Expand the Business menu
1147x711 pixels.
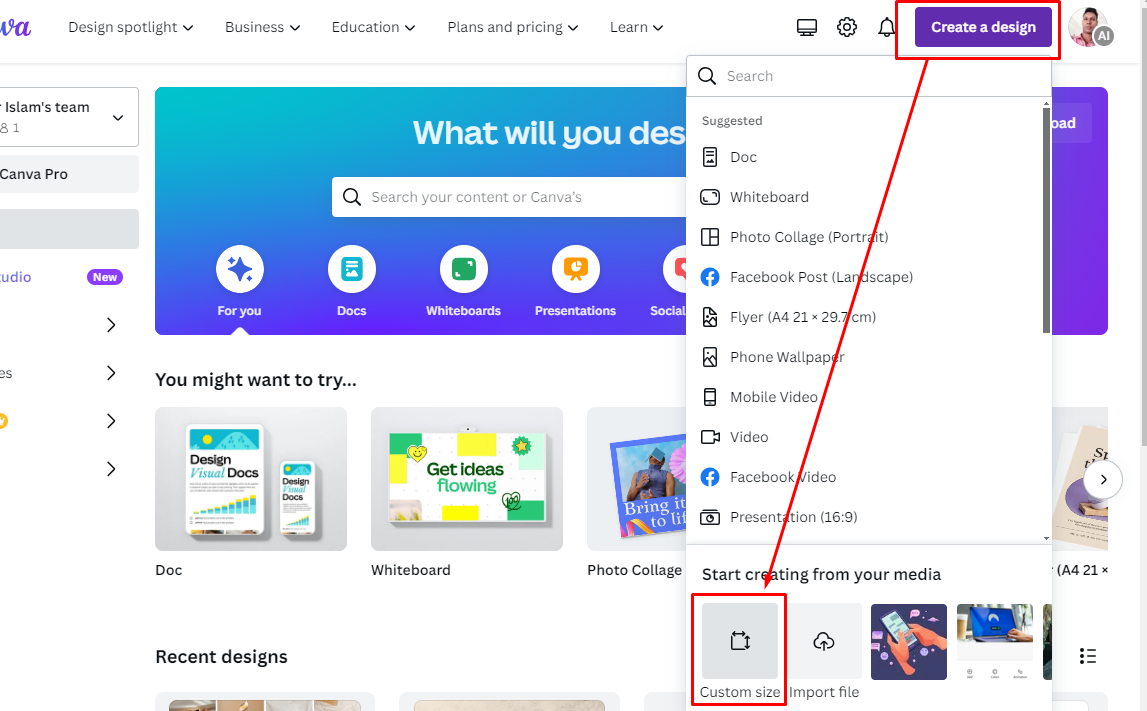(x=263, y=27)
